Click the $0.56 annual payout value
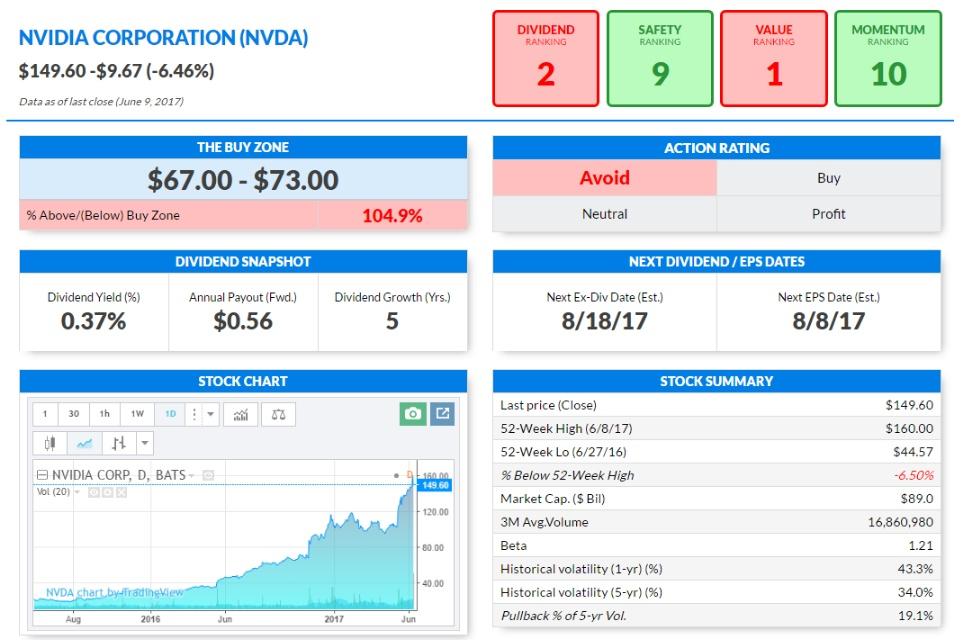The width and height of the screenshot is (962, 640). [x=243, y=321]
